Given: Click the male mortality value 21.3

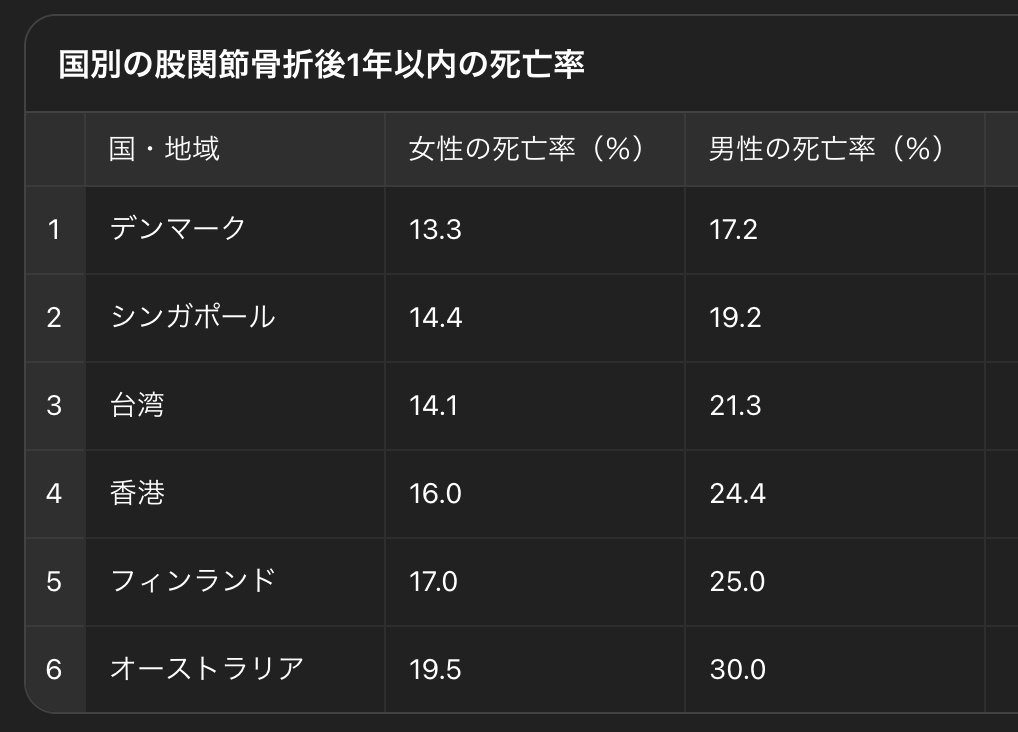Looking at the screenshot, I should pyautogui.click(x=735, y=406).
